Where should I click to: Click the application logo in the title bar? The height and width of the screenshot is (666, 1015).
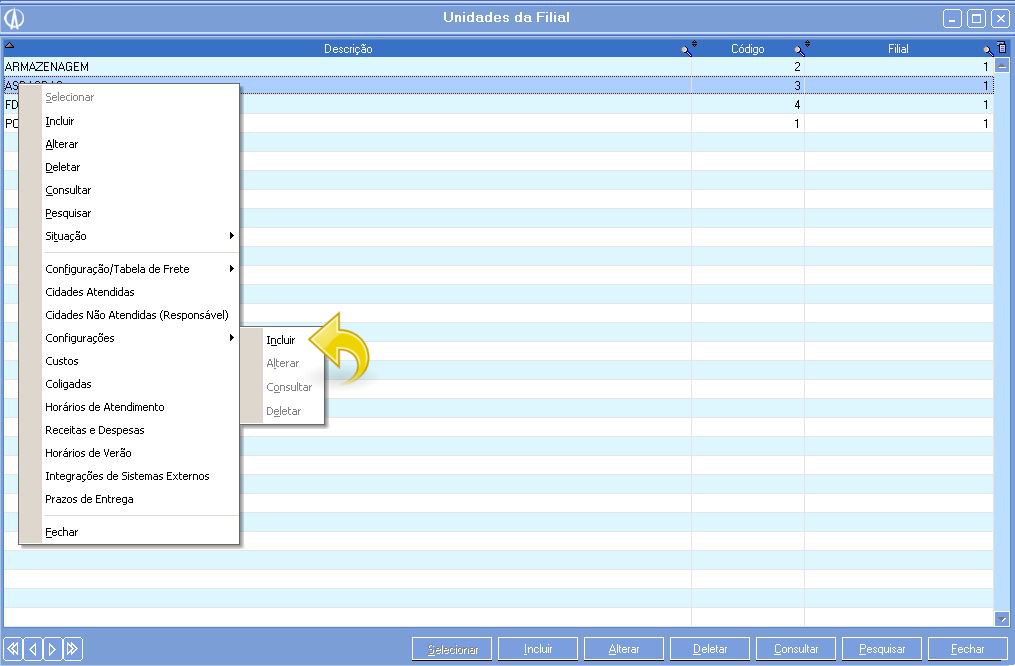click(x=14, y=18)
